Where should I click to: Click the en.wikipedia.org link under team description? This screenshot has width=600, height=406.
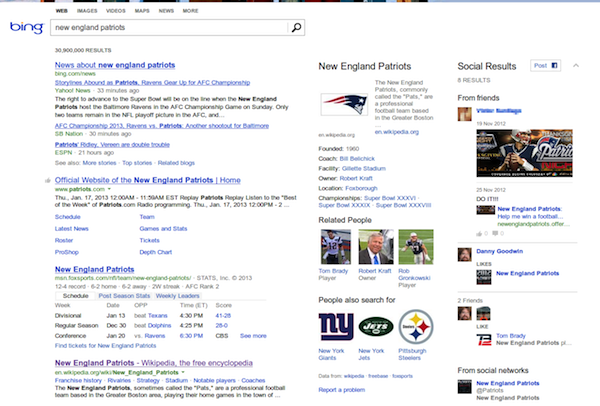[397, 132]
